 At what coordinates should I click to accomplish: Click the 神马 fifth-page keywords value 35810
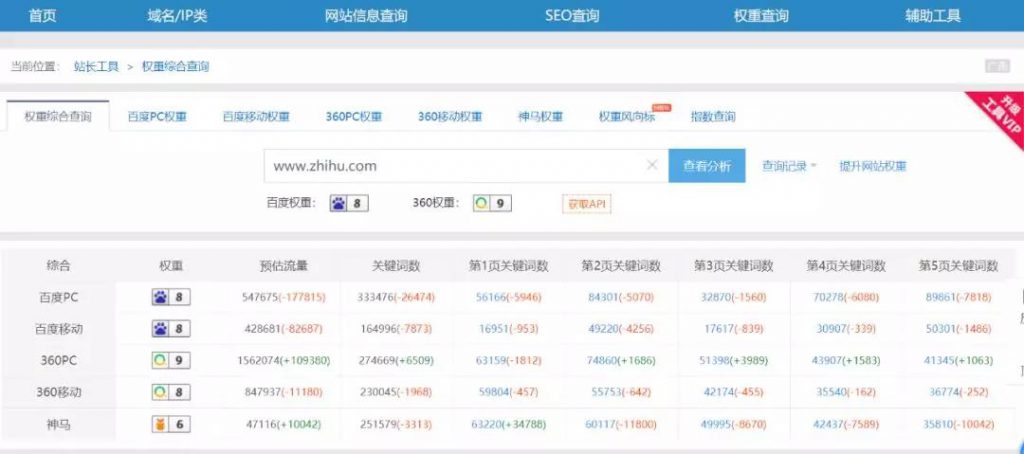coord(937,424)
